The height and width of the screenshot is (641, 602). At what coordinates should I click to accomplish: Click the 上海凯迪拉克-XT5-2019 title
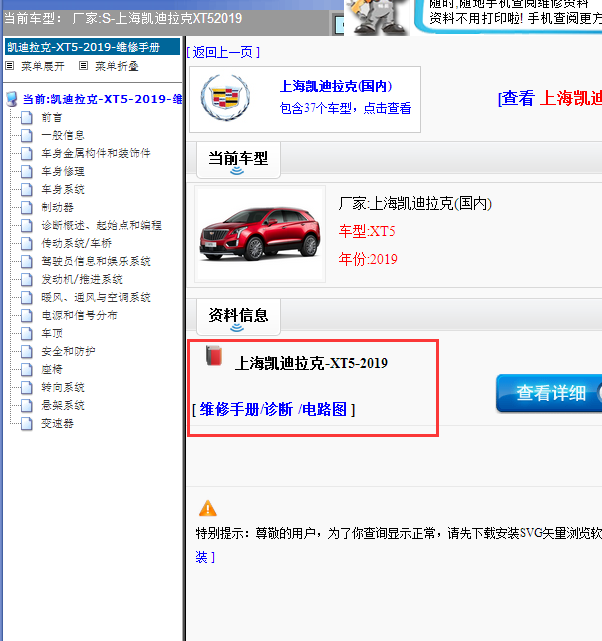[x=311, y=363]
